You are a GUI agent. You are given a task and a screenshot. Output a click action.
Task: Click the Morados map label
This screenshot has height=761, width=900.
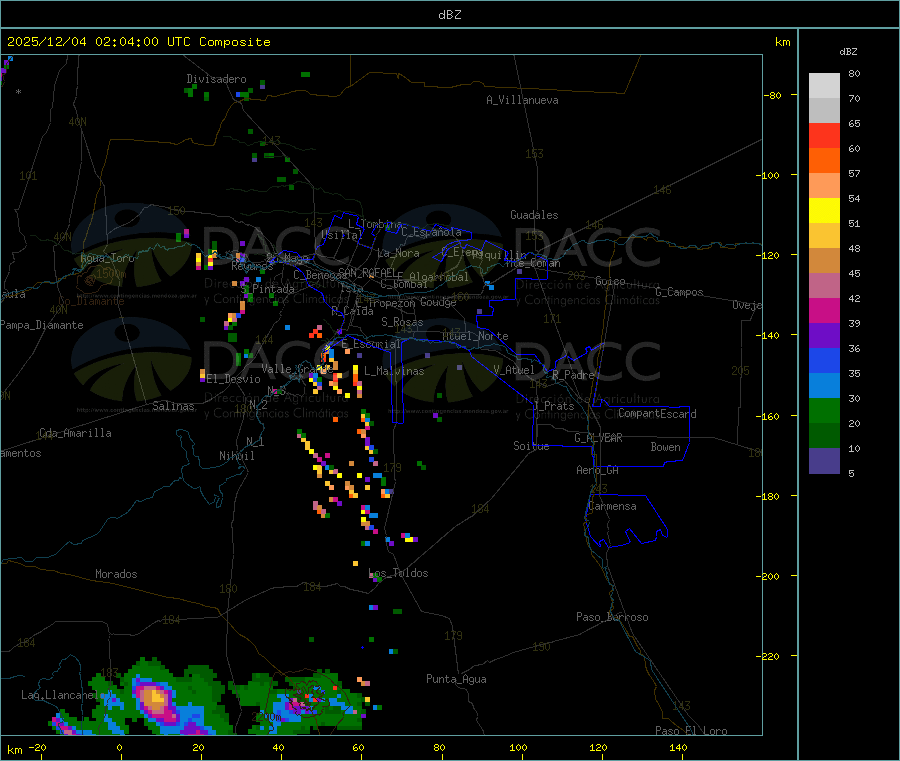coord(117,574)
